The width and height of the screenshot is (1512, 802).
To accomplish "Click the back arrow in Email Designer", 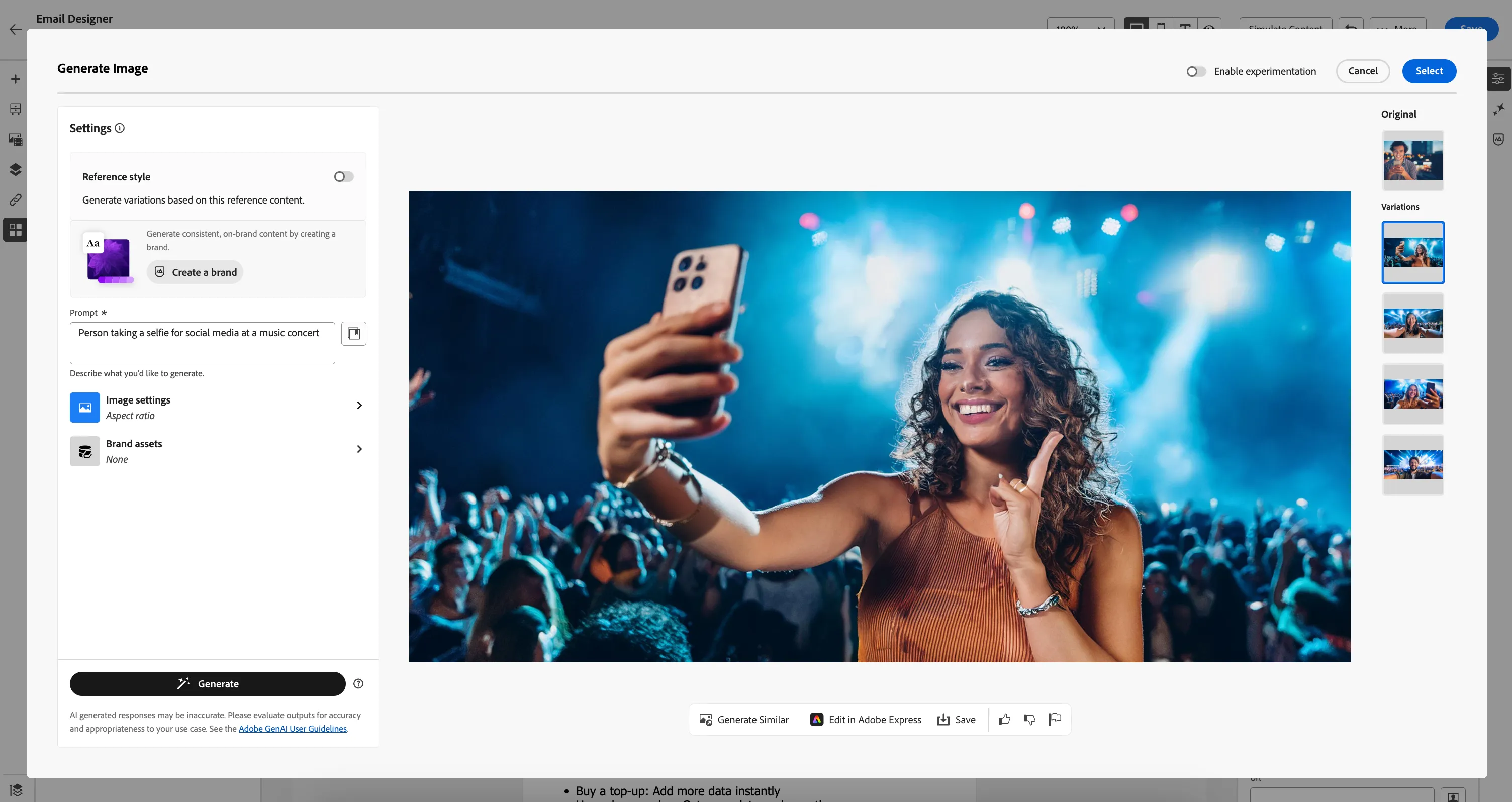I will (16, 29).
